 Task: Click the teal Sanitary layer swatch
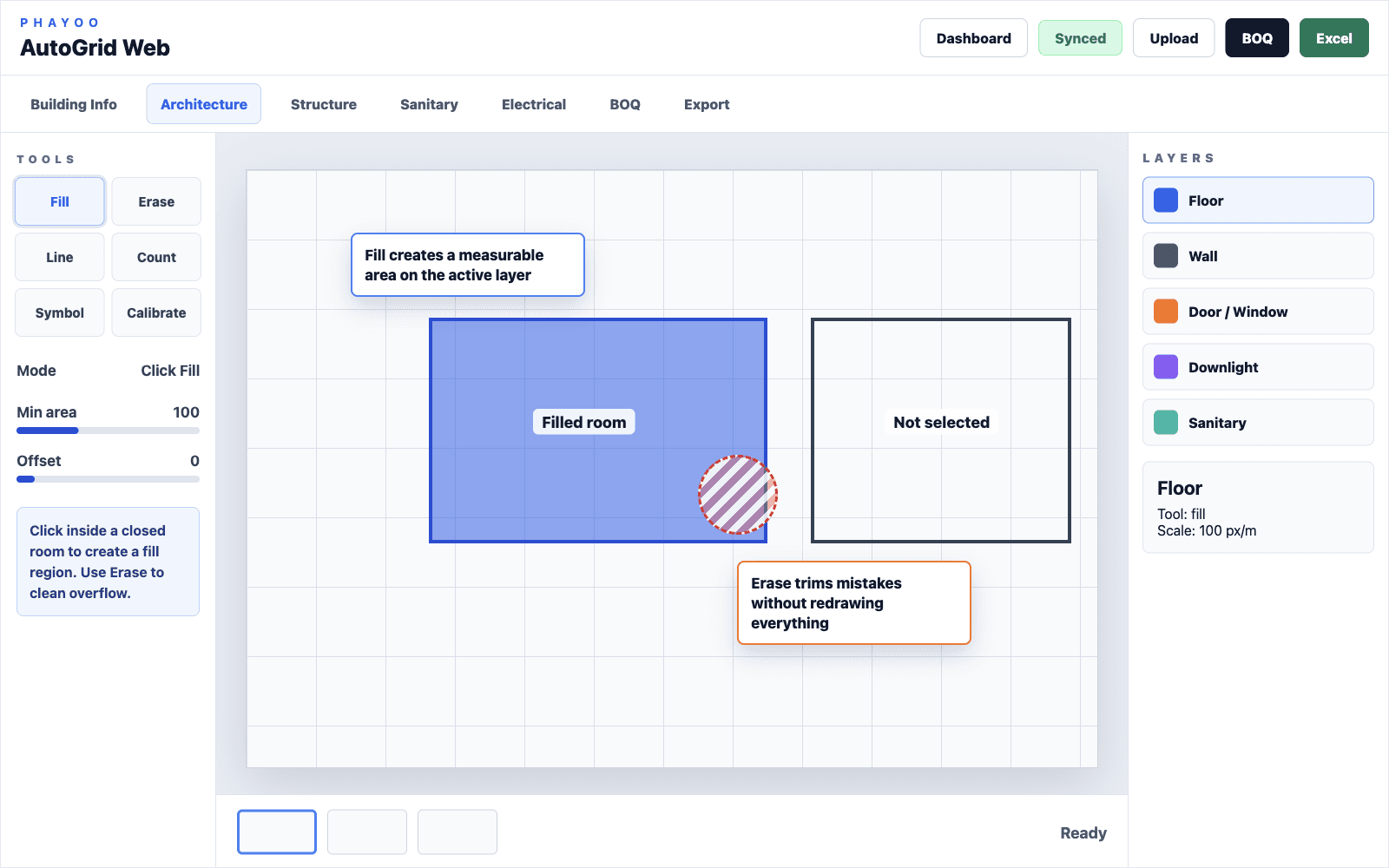pos(1166,423)
